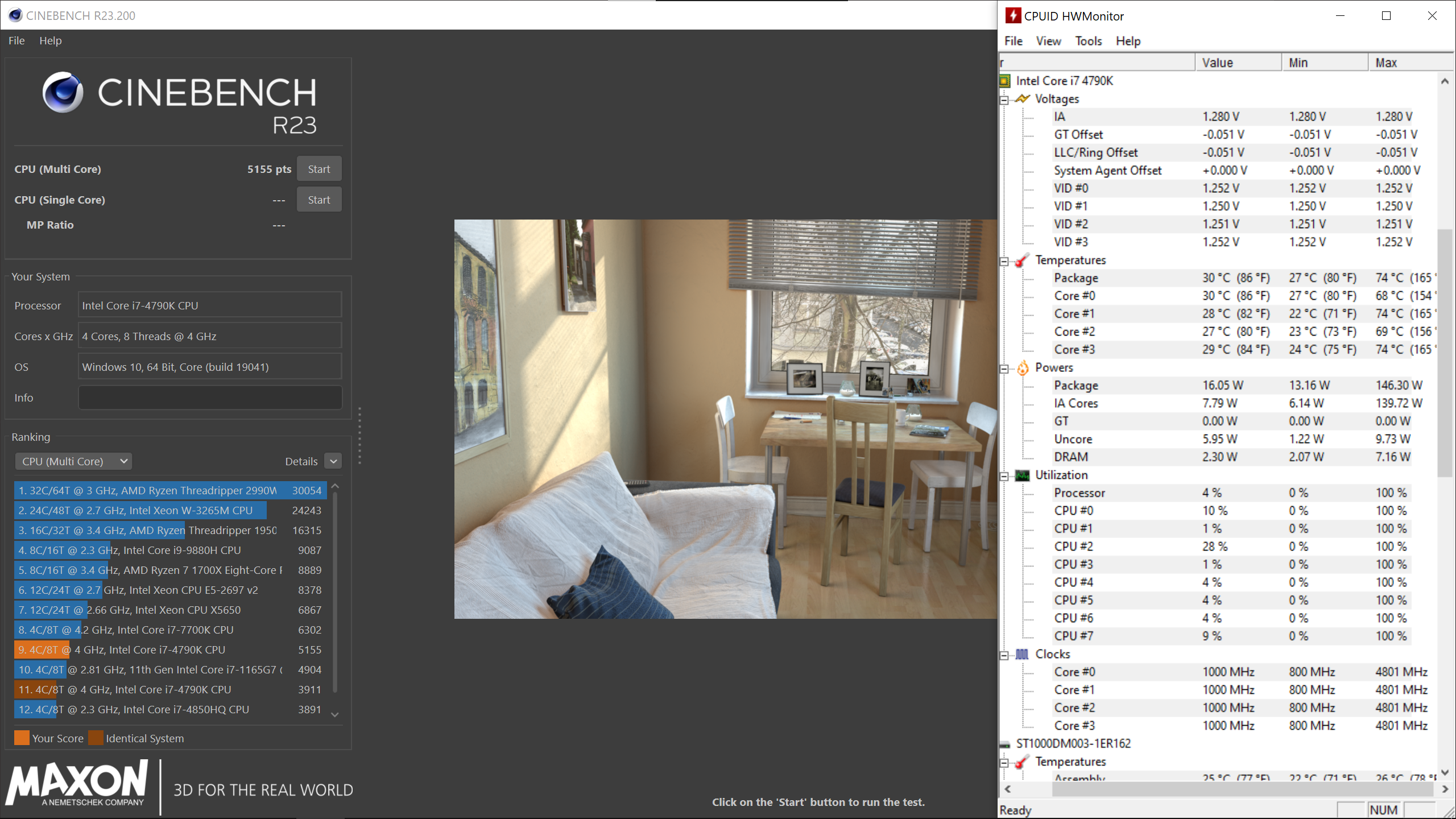This screenshot has height=819, width=1456.
Task: Click the ranking list scroll down arrow
Action: point(335,715)
